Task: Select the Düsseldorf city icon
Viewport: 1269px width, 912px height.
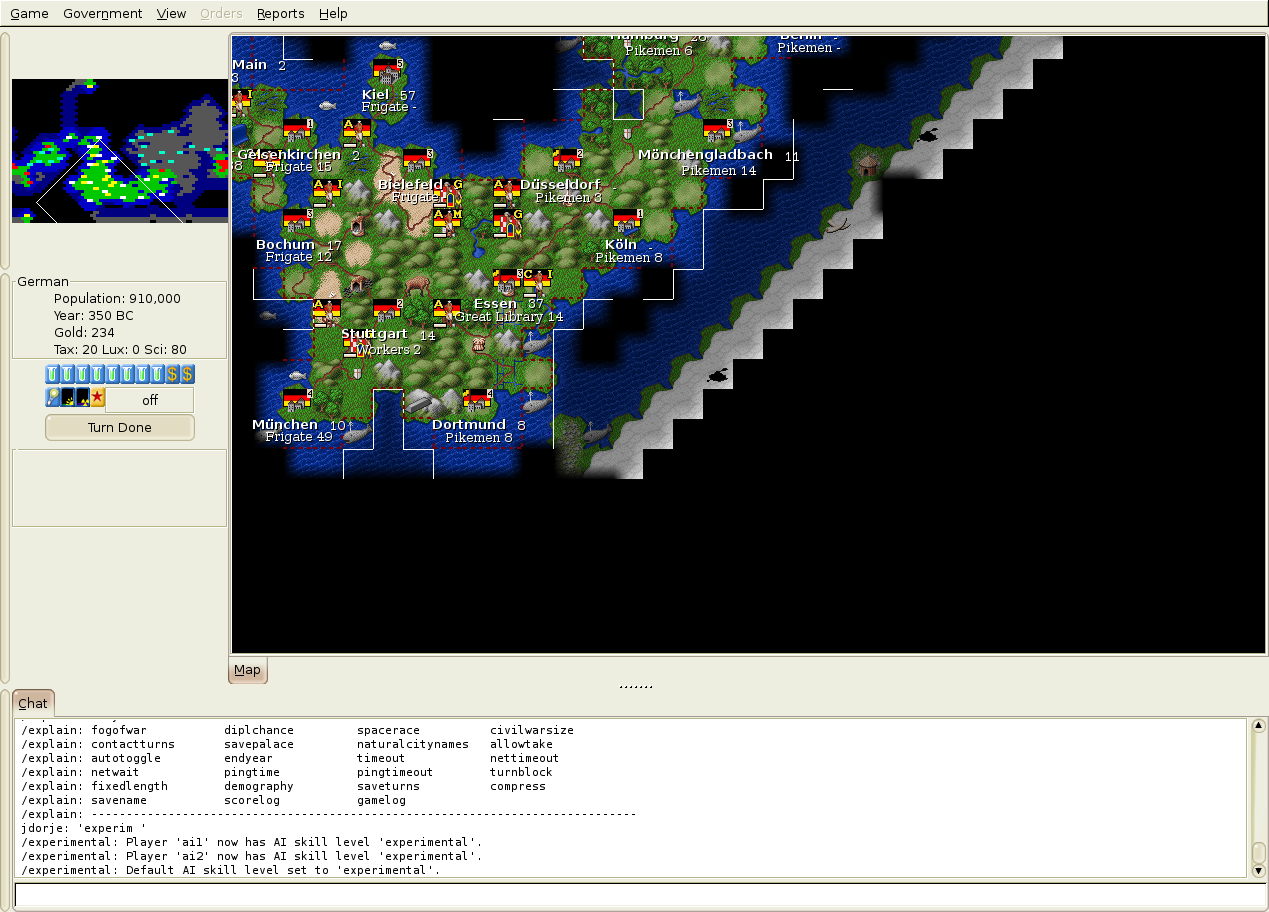Action: point(568,162)
